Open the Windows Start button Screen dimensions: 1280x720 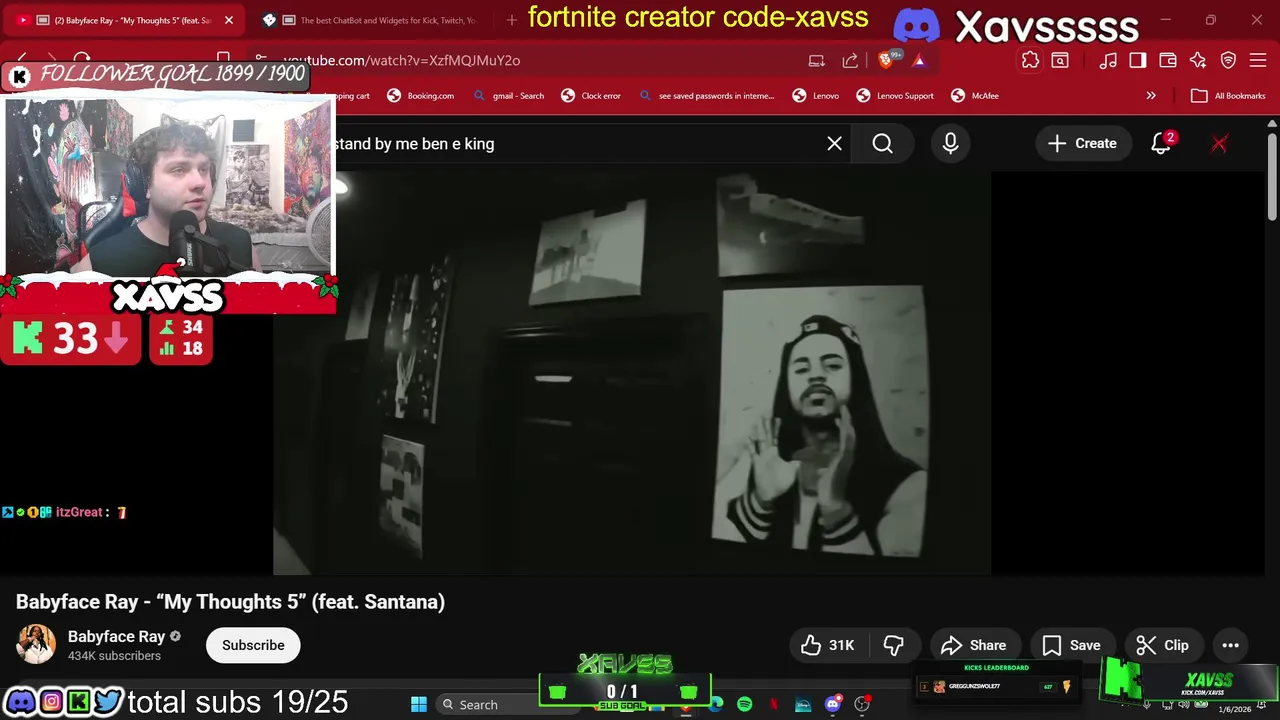tap(419, 704)
